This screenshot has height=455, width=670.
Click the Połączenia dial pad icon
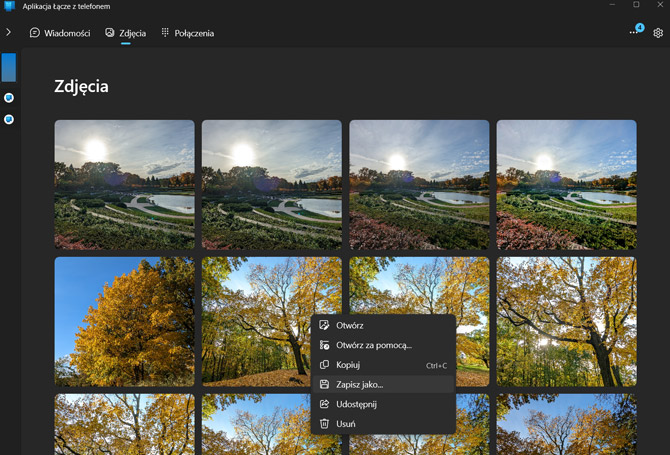click(x=165, y=32)
